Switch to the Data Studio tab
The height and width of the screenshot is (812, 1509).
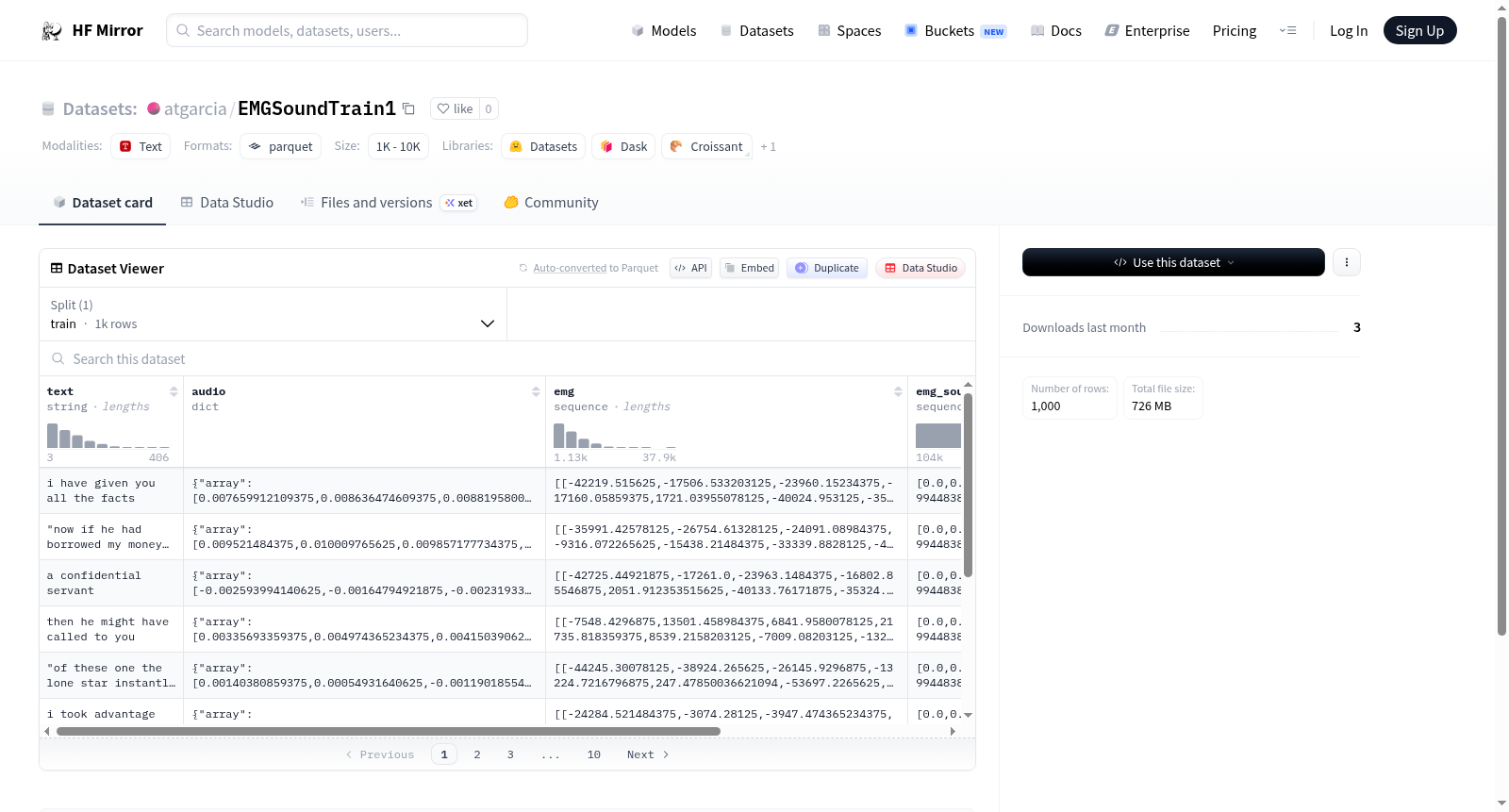pos(227,203)
